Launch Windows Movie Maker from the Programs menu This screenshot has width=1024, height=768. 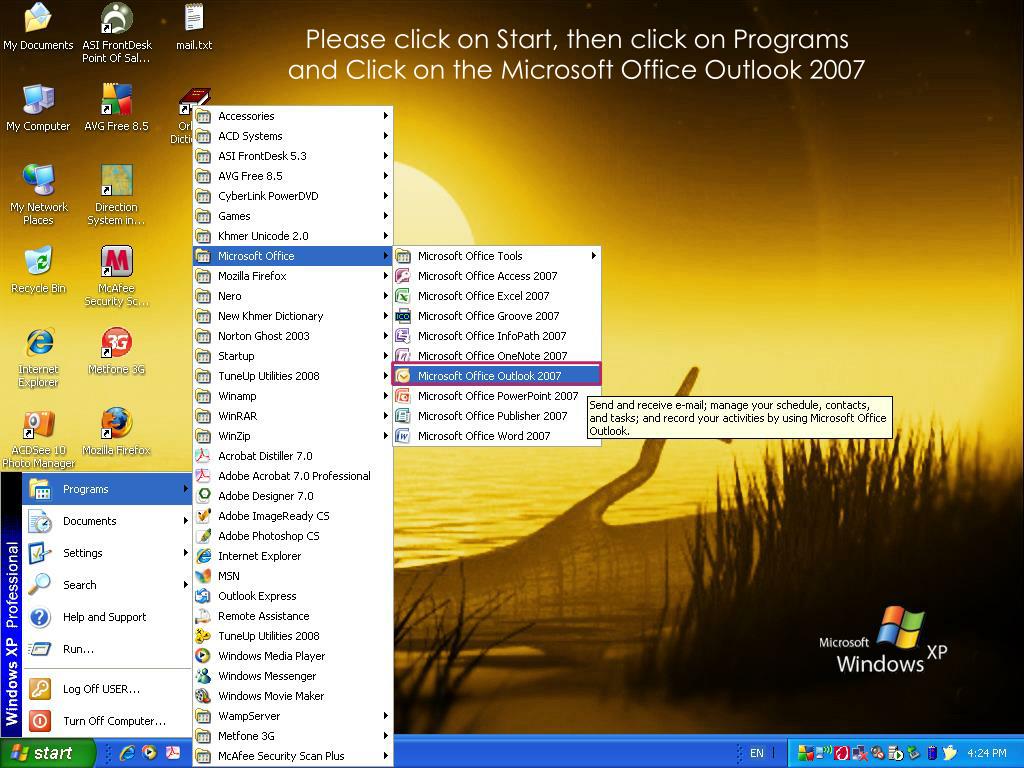[x=293, y=696]
